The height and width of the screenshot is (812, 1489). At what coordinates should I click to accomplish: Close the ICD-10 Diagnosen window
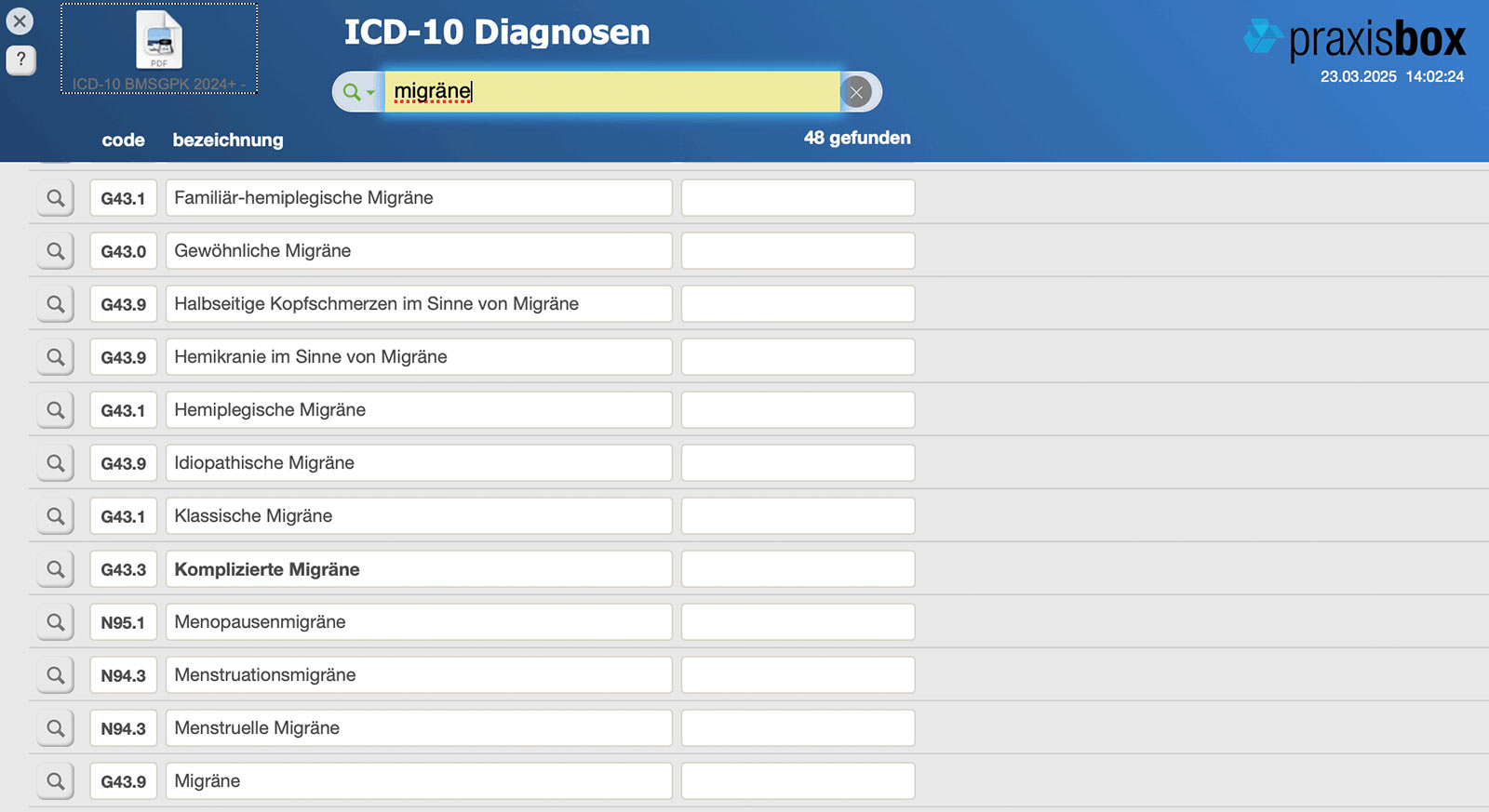pos(20,21)
